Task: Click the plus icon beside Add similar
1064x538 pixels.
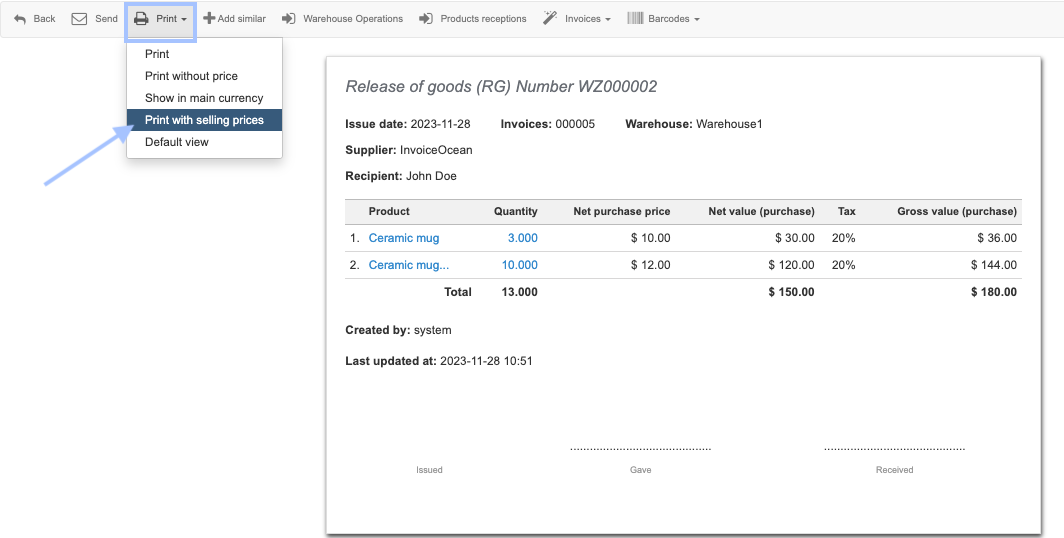Action: (x=209, y=19)
